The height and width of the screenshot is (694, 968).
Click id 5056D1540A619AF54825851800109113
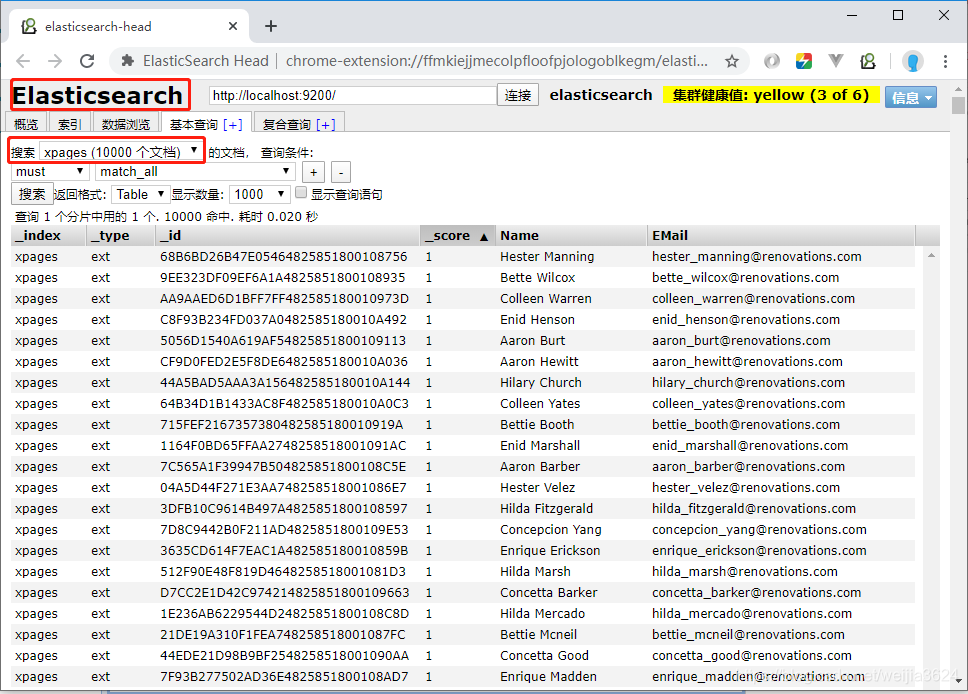tap(283, 340)
